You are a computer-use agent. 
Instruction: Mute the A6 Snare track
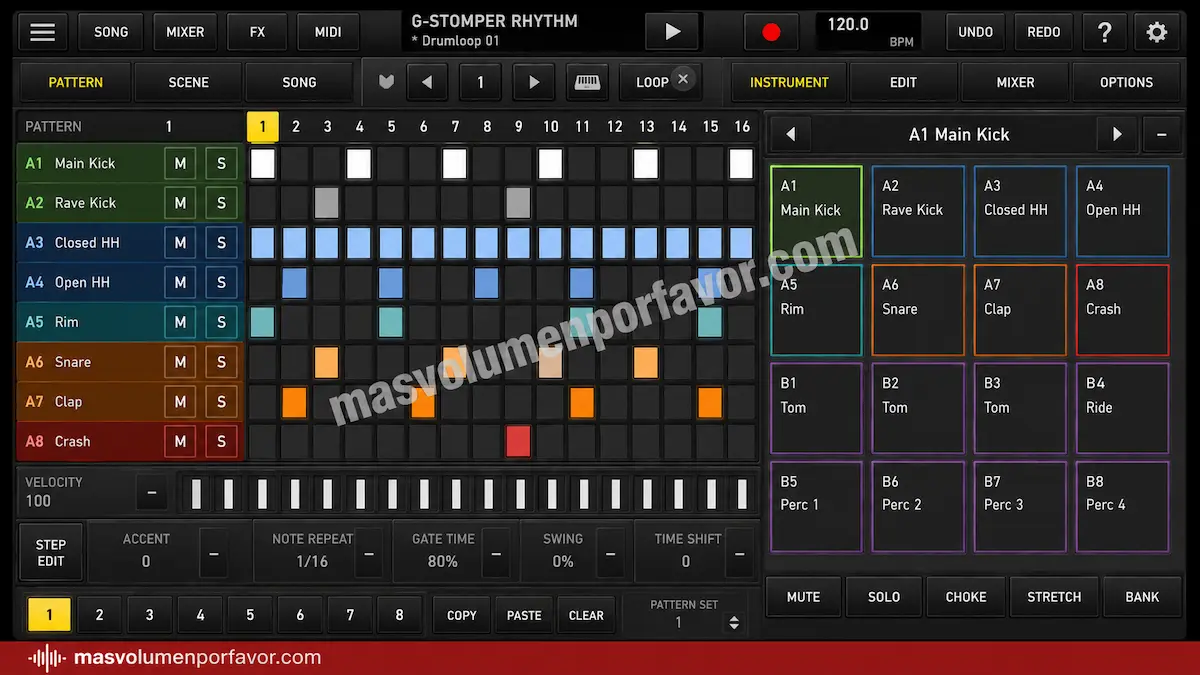click(180, 362)
